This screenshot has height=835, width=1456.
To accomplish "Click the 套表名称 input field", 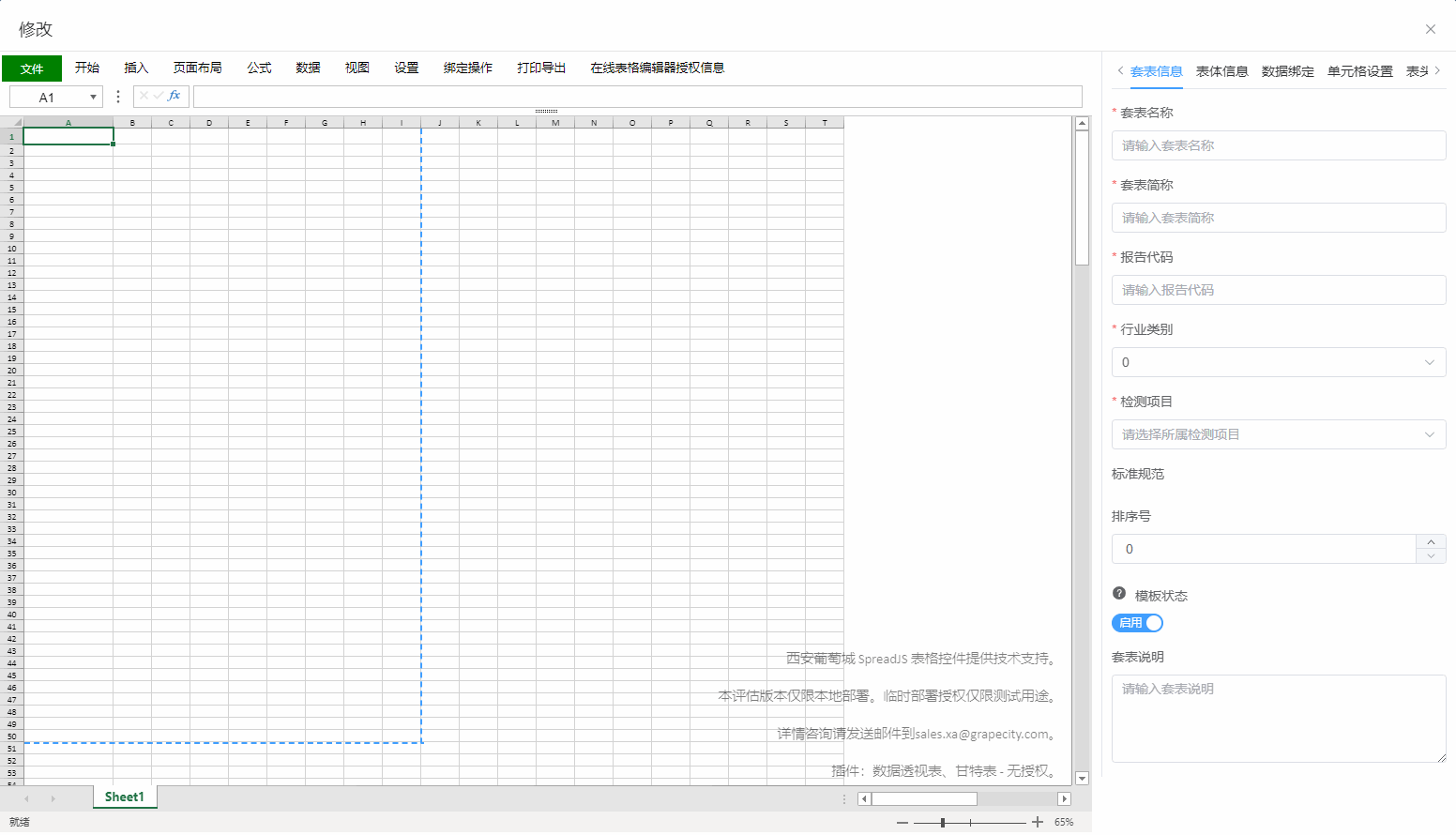I will coord(1279,145).
